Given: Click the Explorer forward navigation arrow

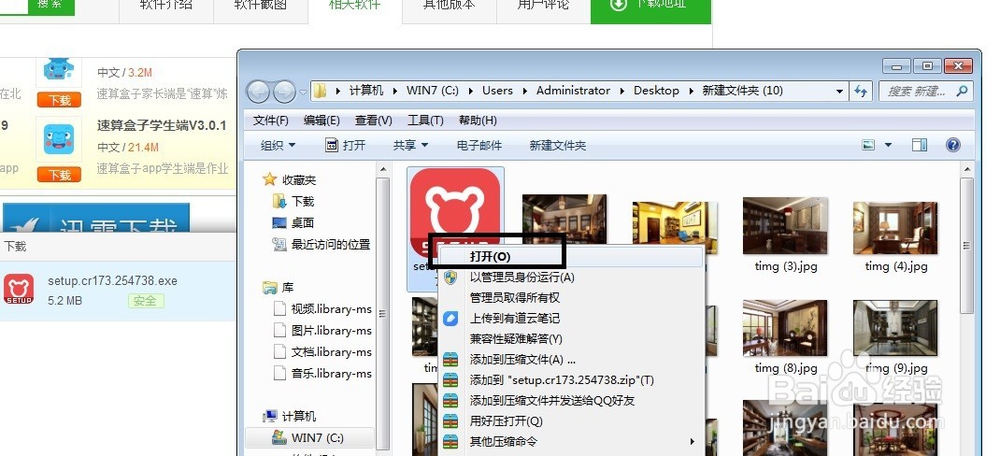Looking at the screenshot, I should click(x=284, y=92).
